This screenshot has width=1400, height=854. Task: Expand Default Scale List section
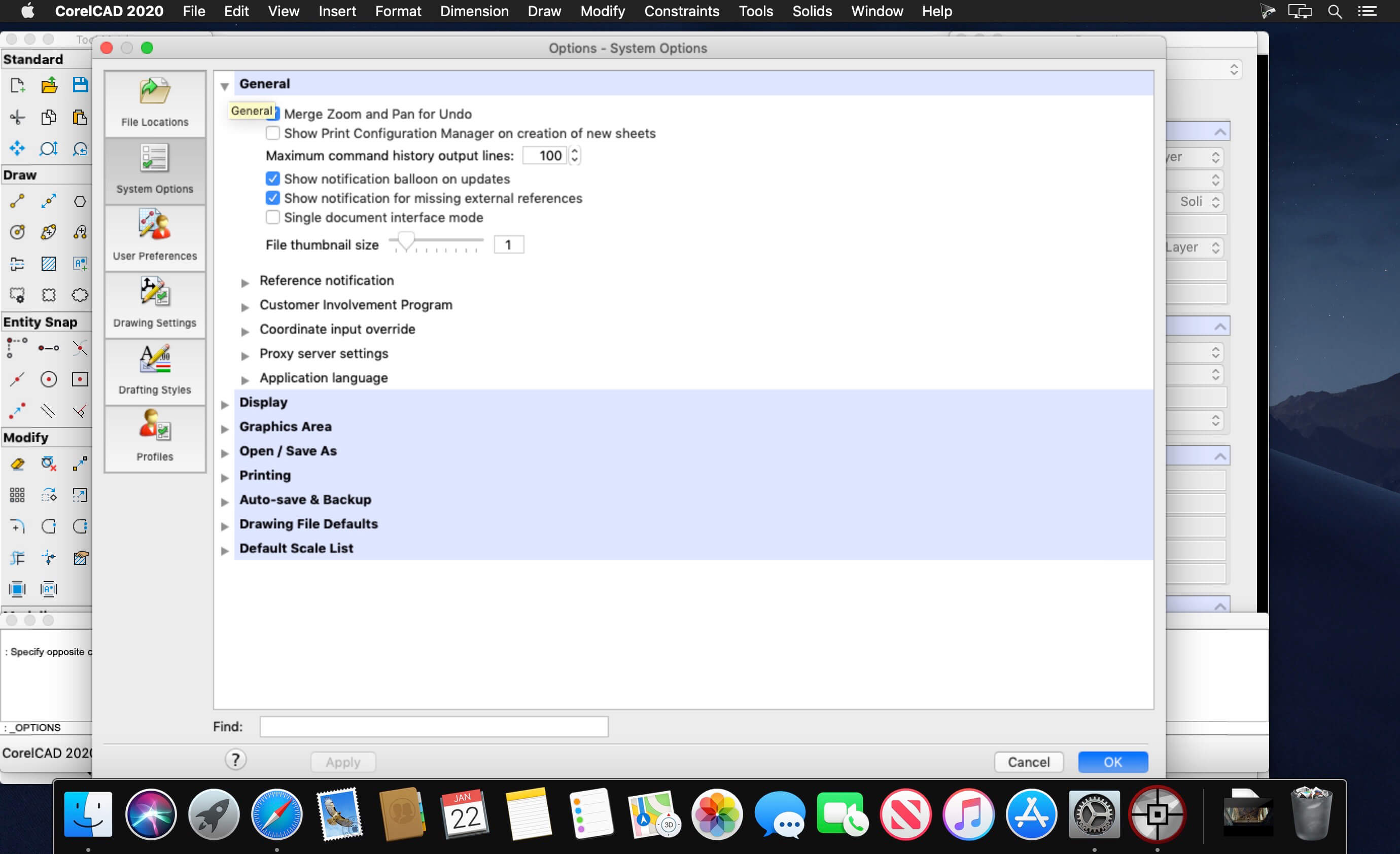(x=224, y=551)
